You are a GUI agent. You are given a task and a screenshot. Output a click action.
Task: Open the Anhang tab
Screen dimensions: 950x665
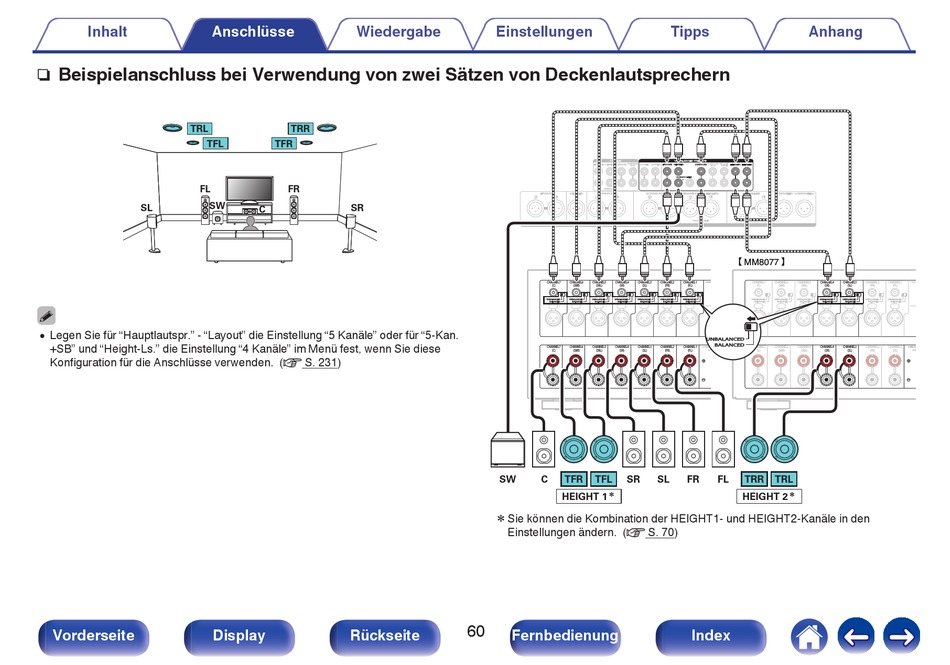coord(835,33)
